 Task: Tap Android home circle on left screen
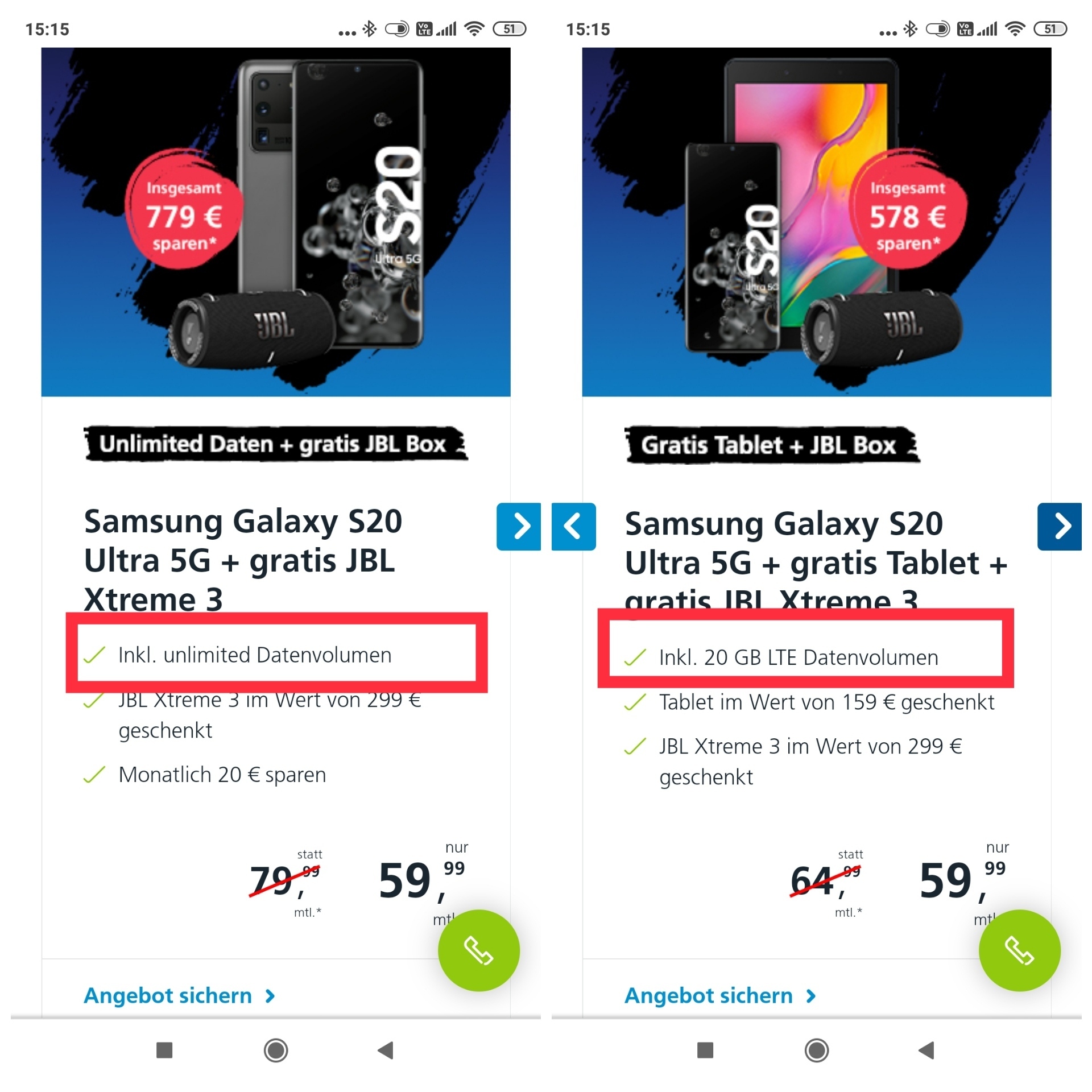coord(276,1050)
